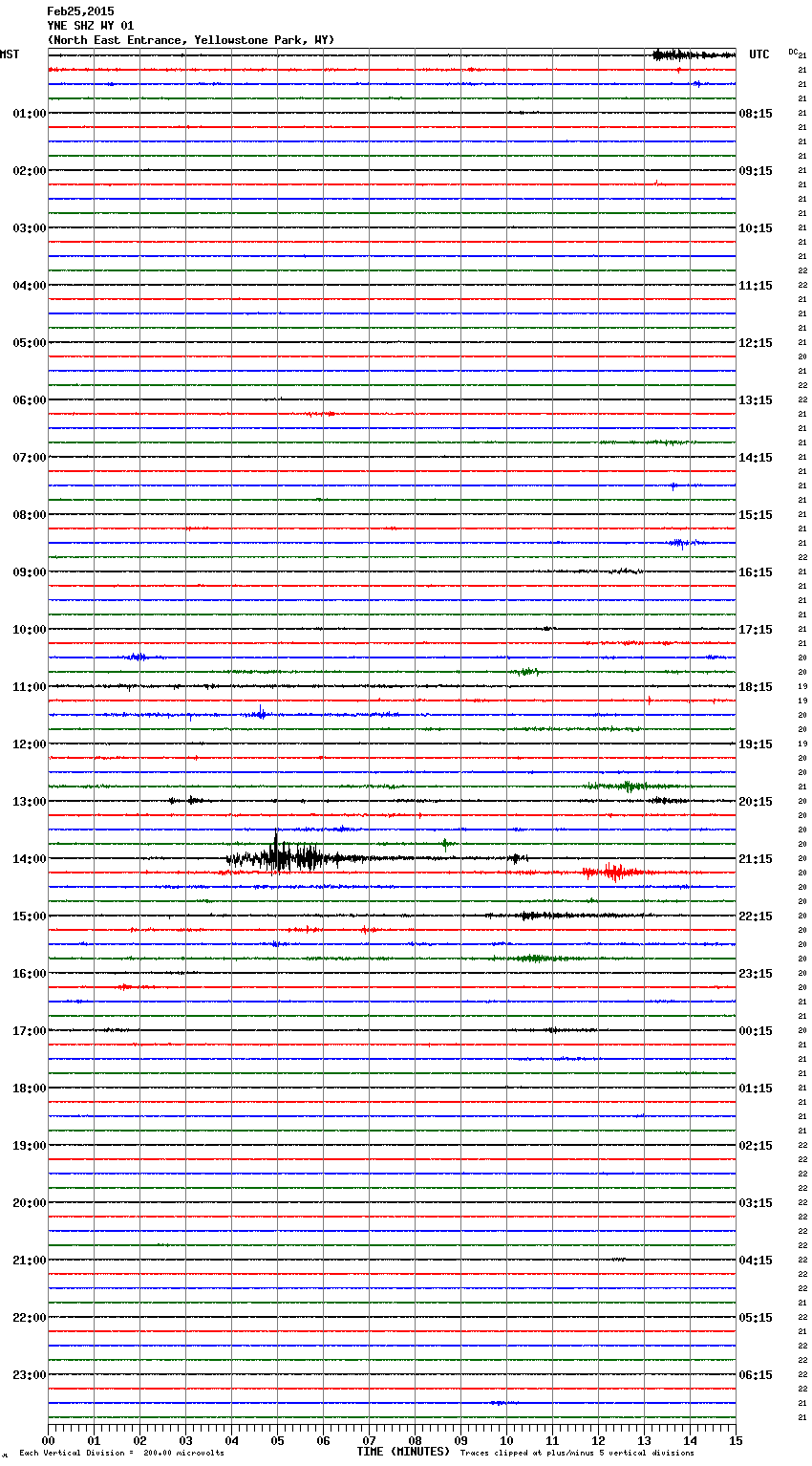The height and width of the screenshot is (1466, 812).
Task: Select the 17:00 MST time label
Action: pos(29,1031)
